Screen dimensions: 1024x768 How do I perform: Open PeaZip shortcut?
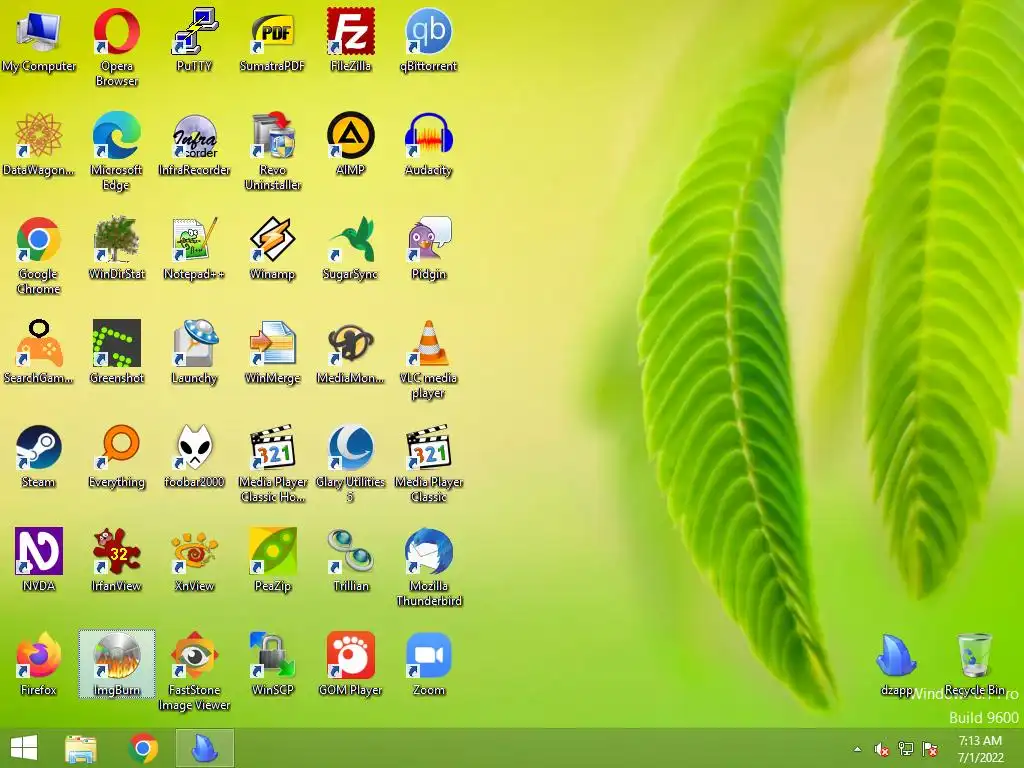[272, 560]
